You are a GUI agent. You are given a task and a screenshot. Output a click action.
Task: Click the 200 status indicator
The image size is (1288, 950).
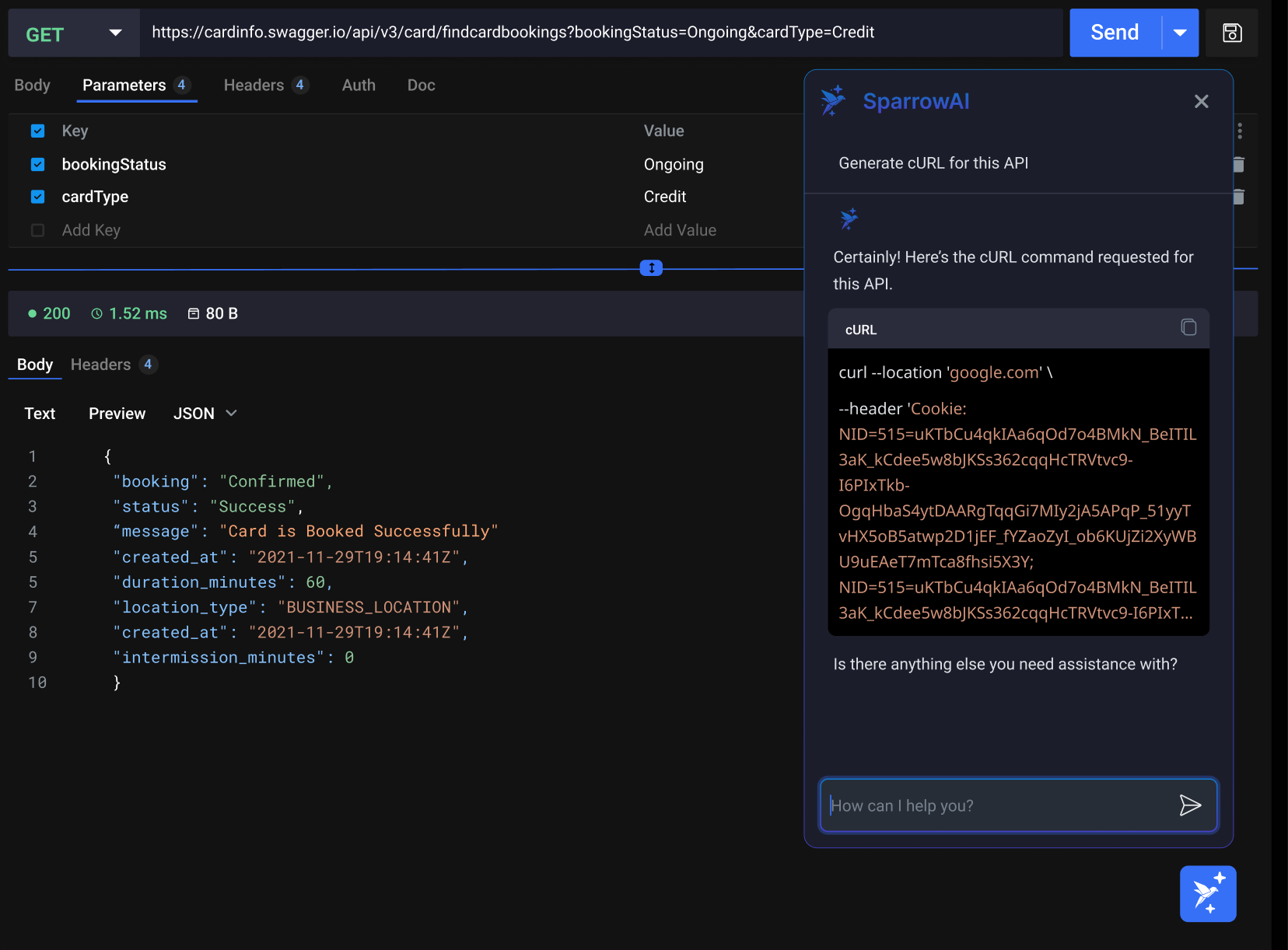coord(49,313)
